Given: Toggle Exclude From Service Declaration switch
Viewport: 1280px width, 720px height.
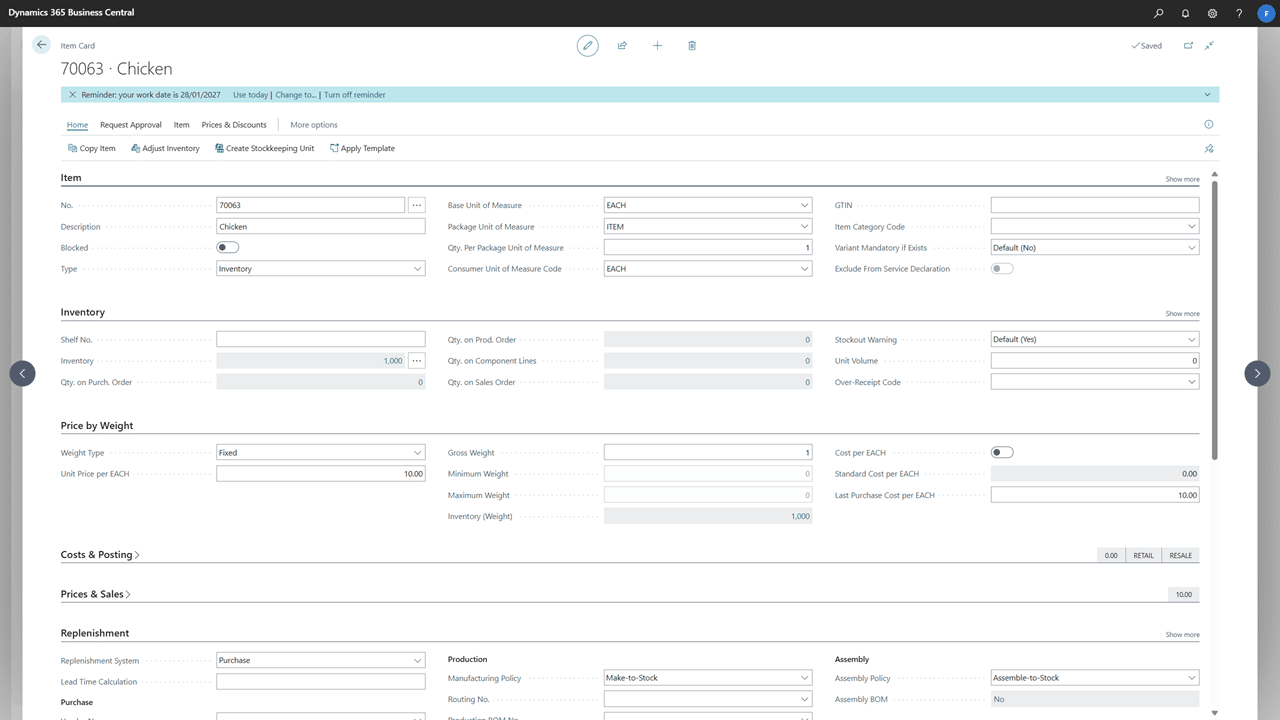Looking at the screenshot, I should tap(1002, 269).
